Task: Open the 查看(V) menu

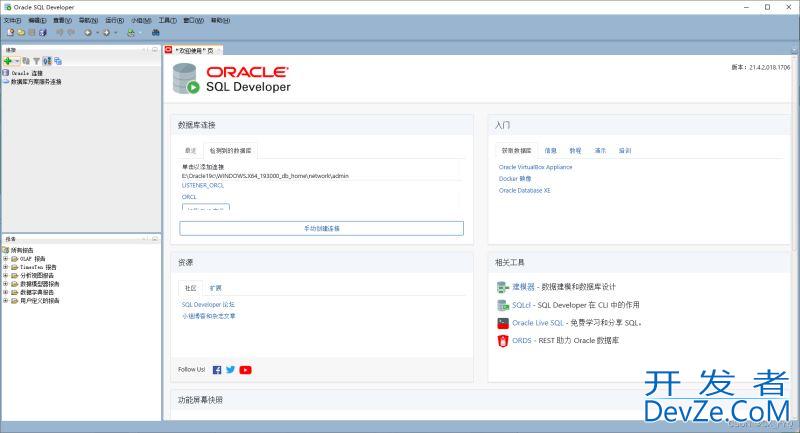Action: 62,20
